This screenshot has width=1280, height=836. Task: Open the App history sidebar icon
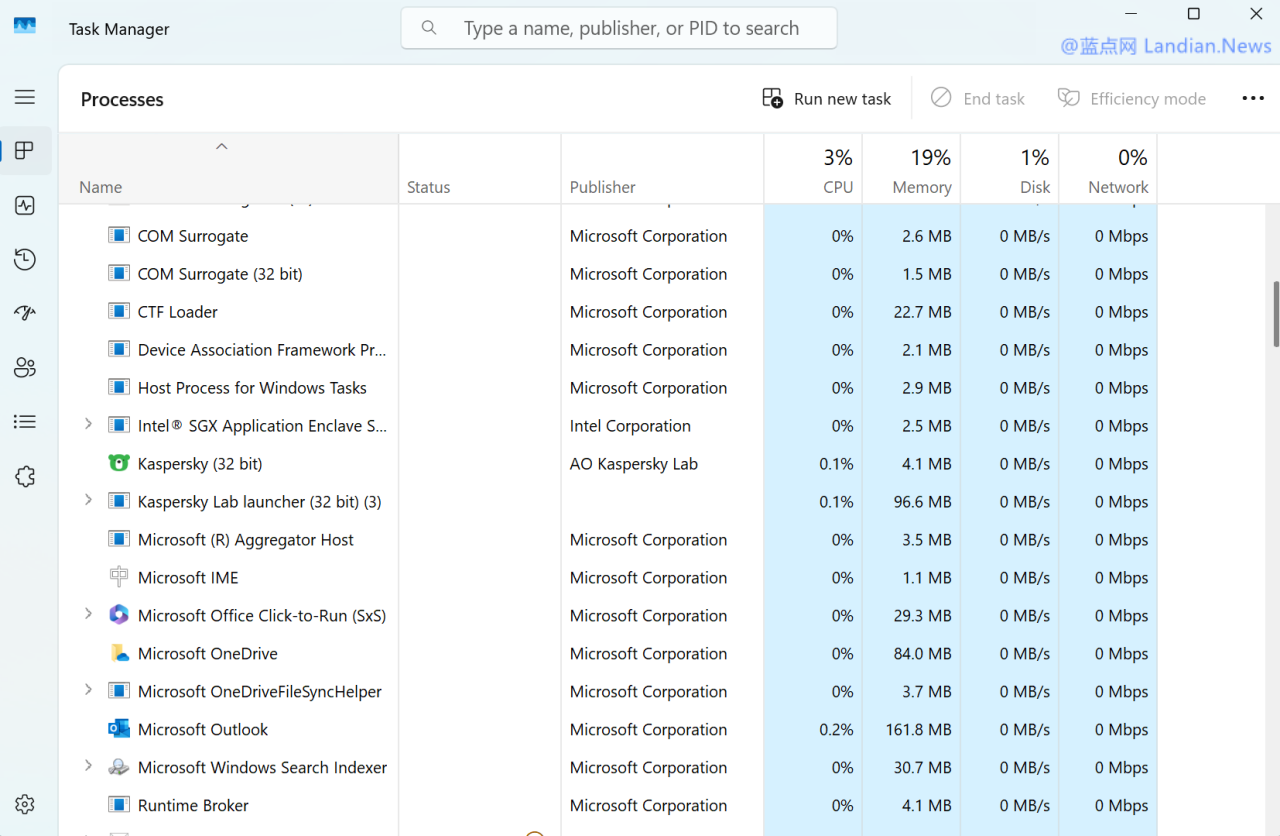(25, 260)
